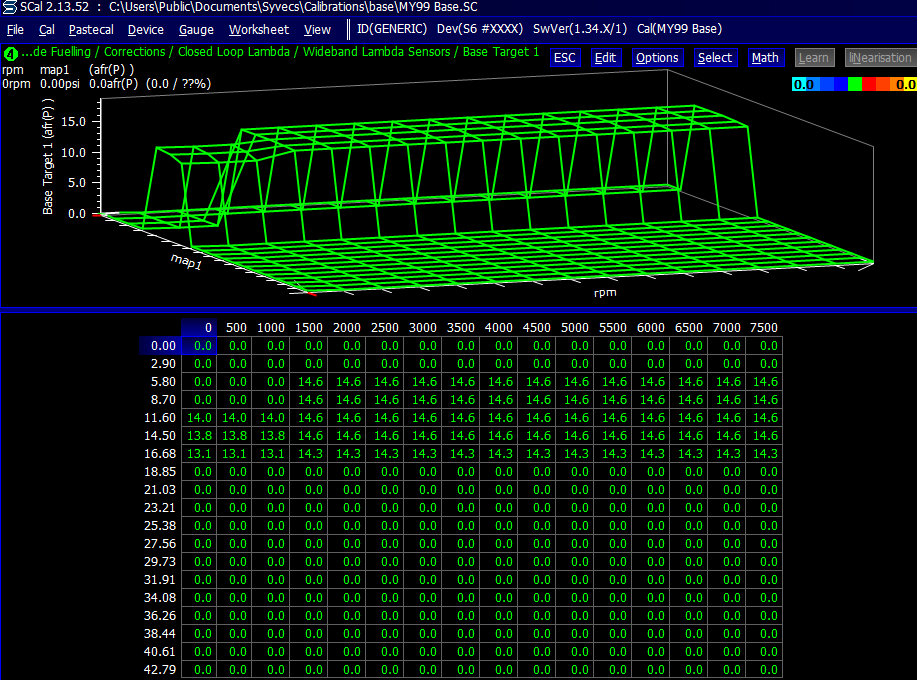This screenshot has height=680, width=917.
Task: Open the Options button menu
Action: [657, 58]
